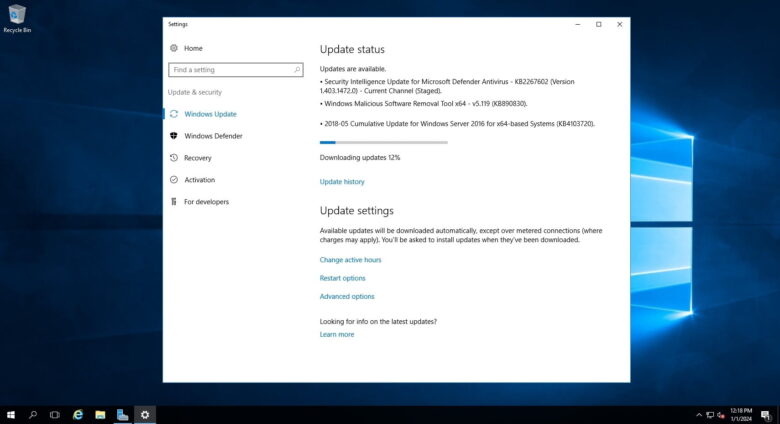This screenshot has width=780, height=424.
Task: Click the Windows Update sync arrows icon
Action: [174, 114]
